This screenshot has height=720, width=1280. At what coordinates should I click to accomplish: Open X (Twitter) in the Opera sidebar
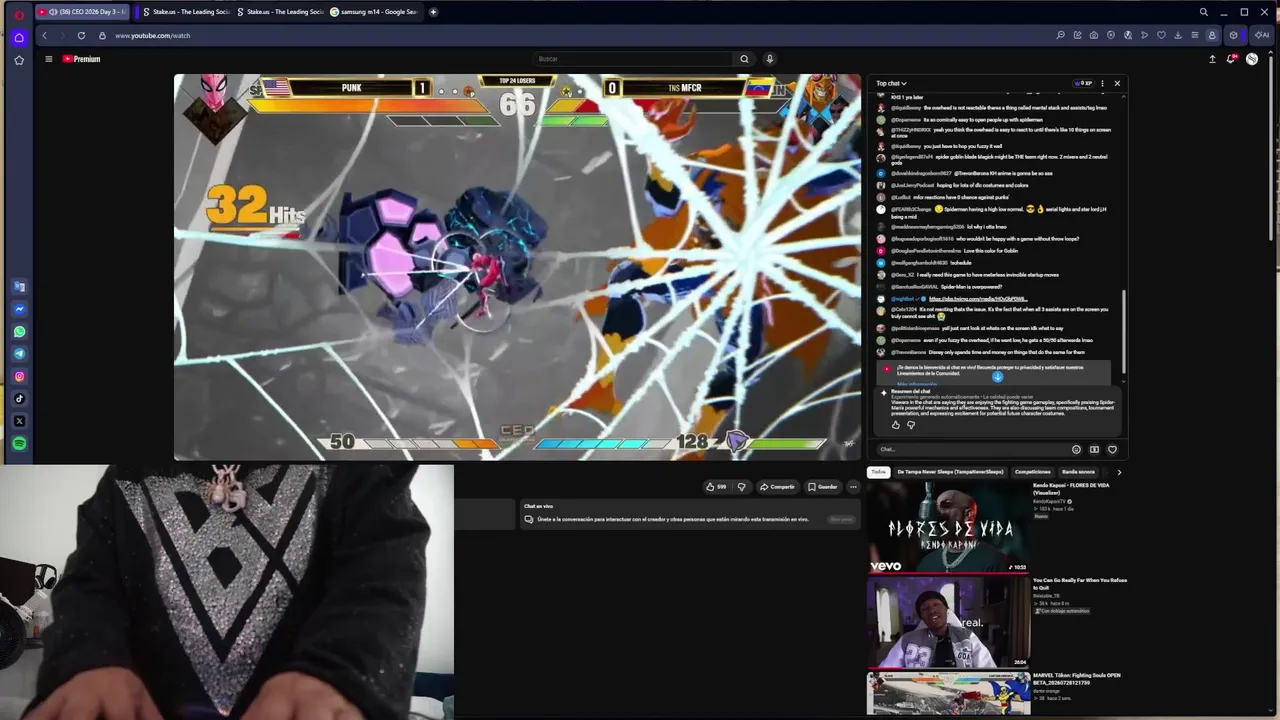19,421
